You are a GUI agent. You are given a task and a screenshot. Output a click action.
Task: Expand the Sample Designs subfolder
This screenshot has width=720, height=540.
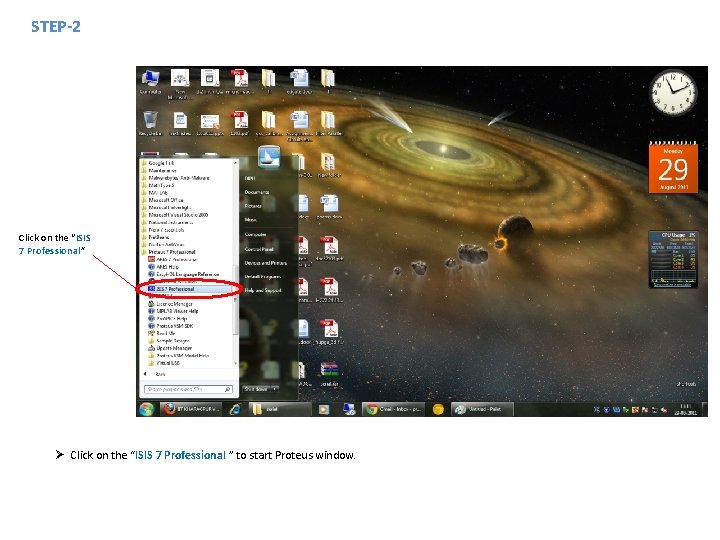coord(169,341)
